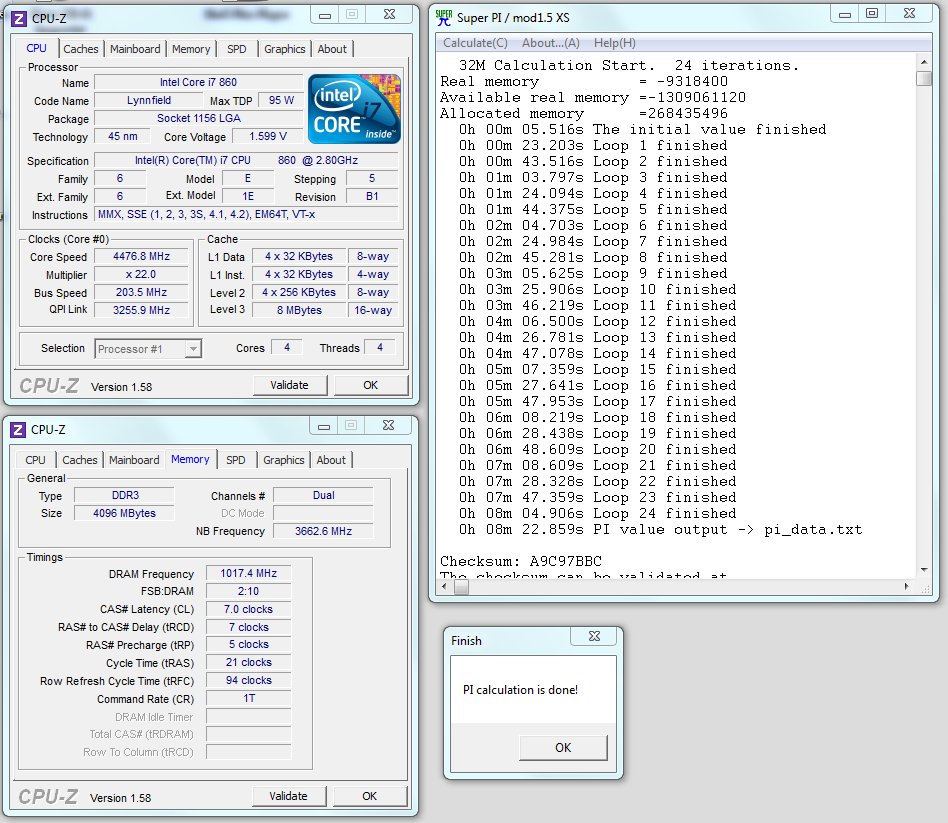Click the Package value Socket 1156 LGA
This screenshot has height=823, width=948.
point(198,119)
